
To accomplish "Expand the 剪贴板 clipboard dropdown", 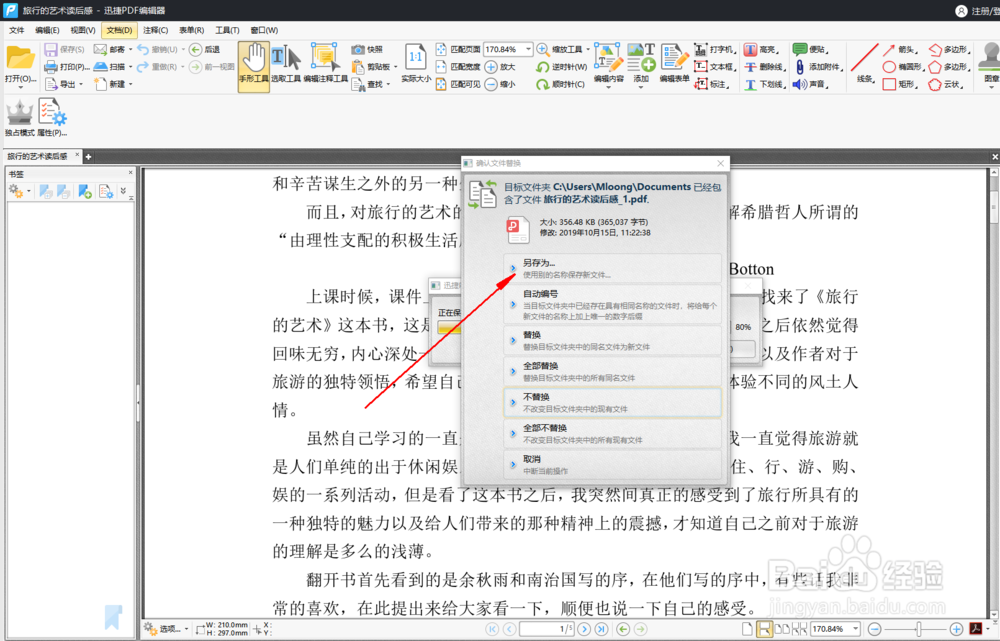I will click(395, 67).
